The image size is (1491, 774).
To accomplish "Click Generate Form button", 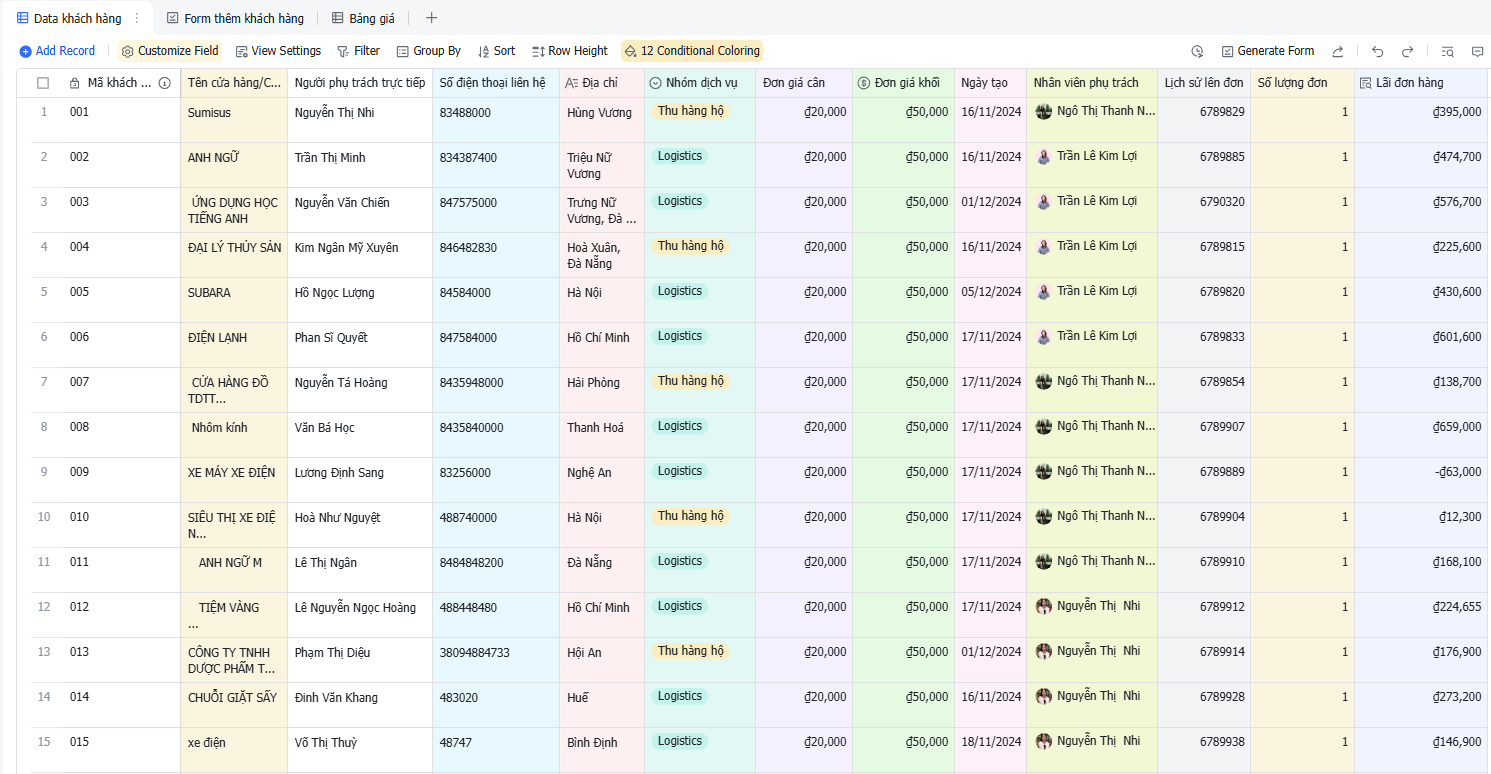I will click(x=1267, y=51).
